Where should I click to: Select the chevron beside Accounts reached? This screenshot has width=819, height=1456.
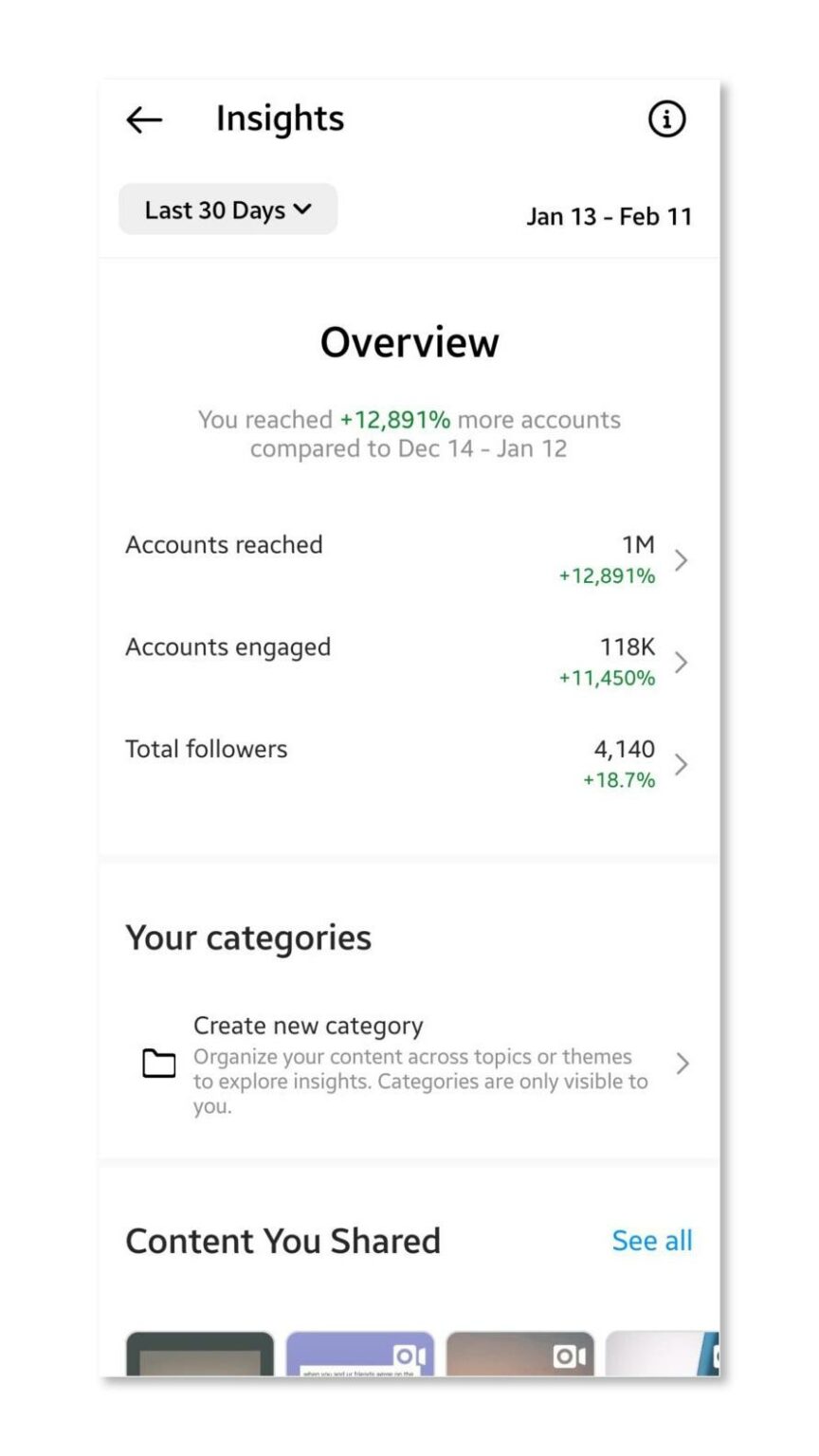681,560
